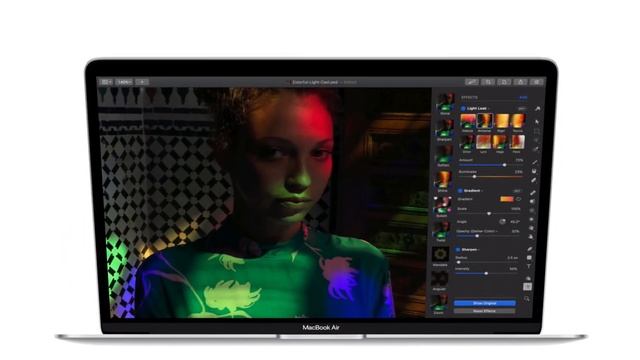Viewport: 640px width, 360px height.
Task: Choose the Soften effect preset thumbnail
Action: tap(444, 155)
